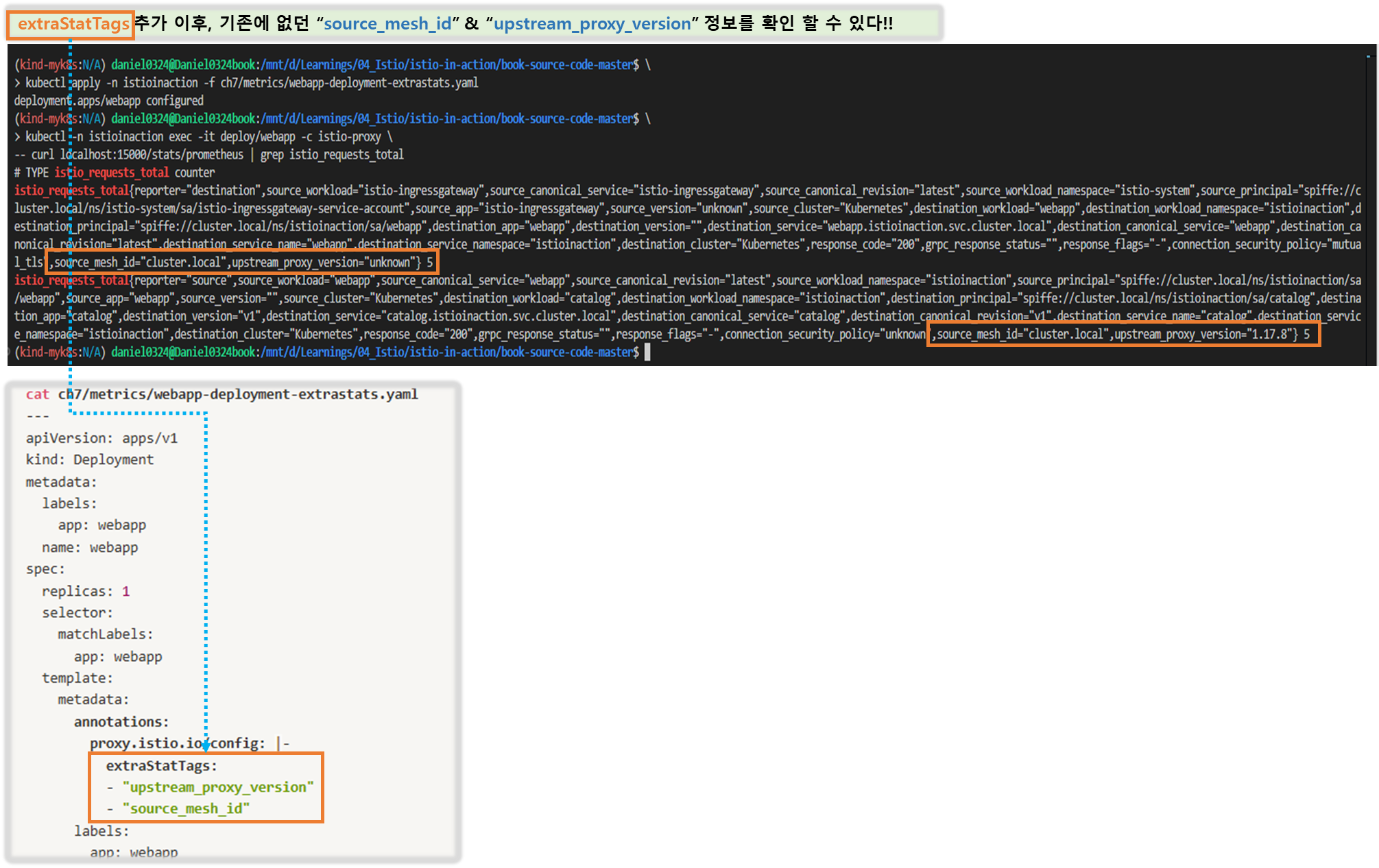Click 'kind: Deployment' in the YAML file
Viewport: 1379px width, 868px height.
tap(89, 459)
